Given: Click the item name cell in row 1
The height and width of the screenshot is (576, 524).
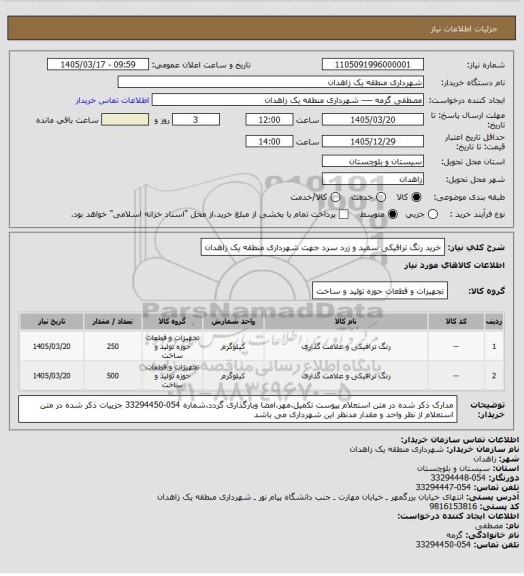Looking at the screenshot, I should (346, 346).
